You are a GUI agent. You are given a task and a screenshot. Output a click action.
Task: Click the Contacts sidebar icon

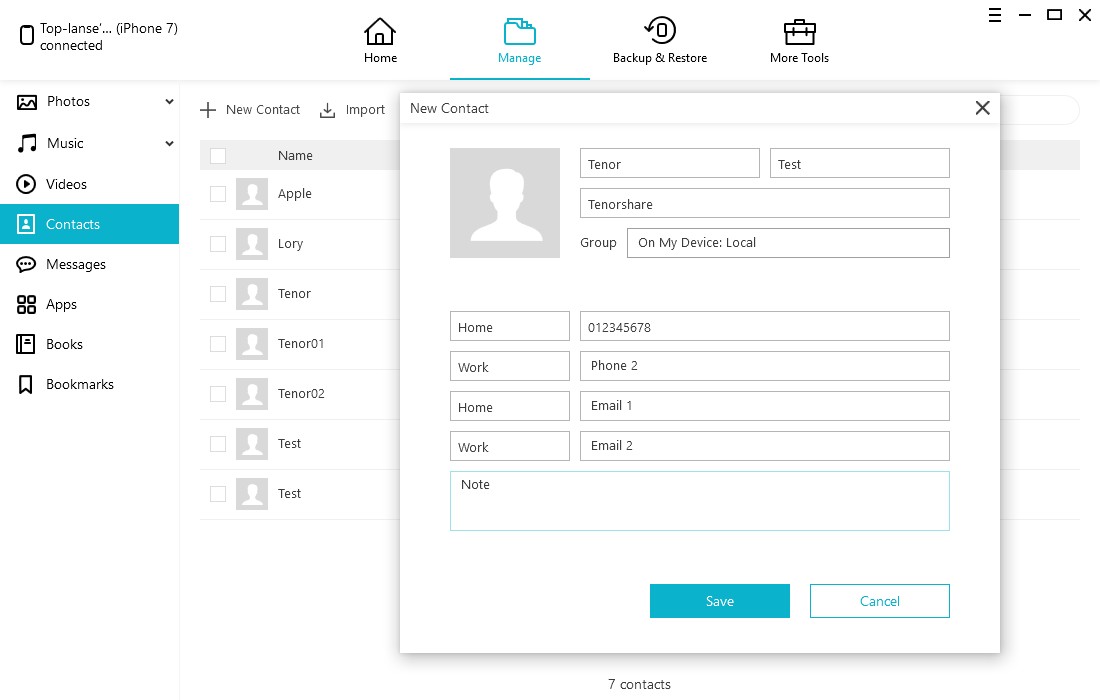pyautogui.click(x=26, y=224)
